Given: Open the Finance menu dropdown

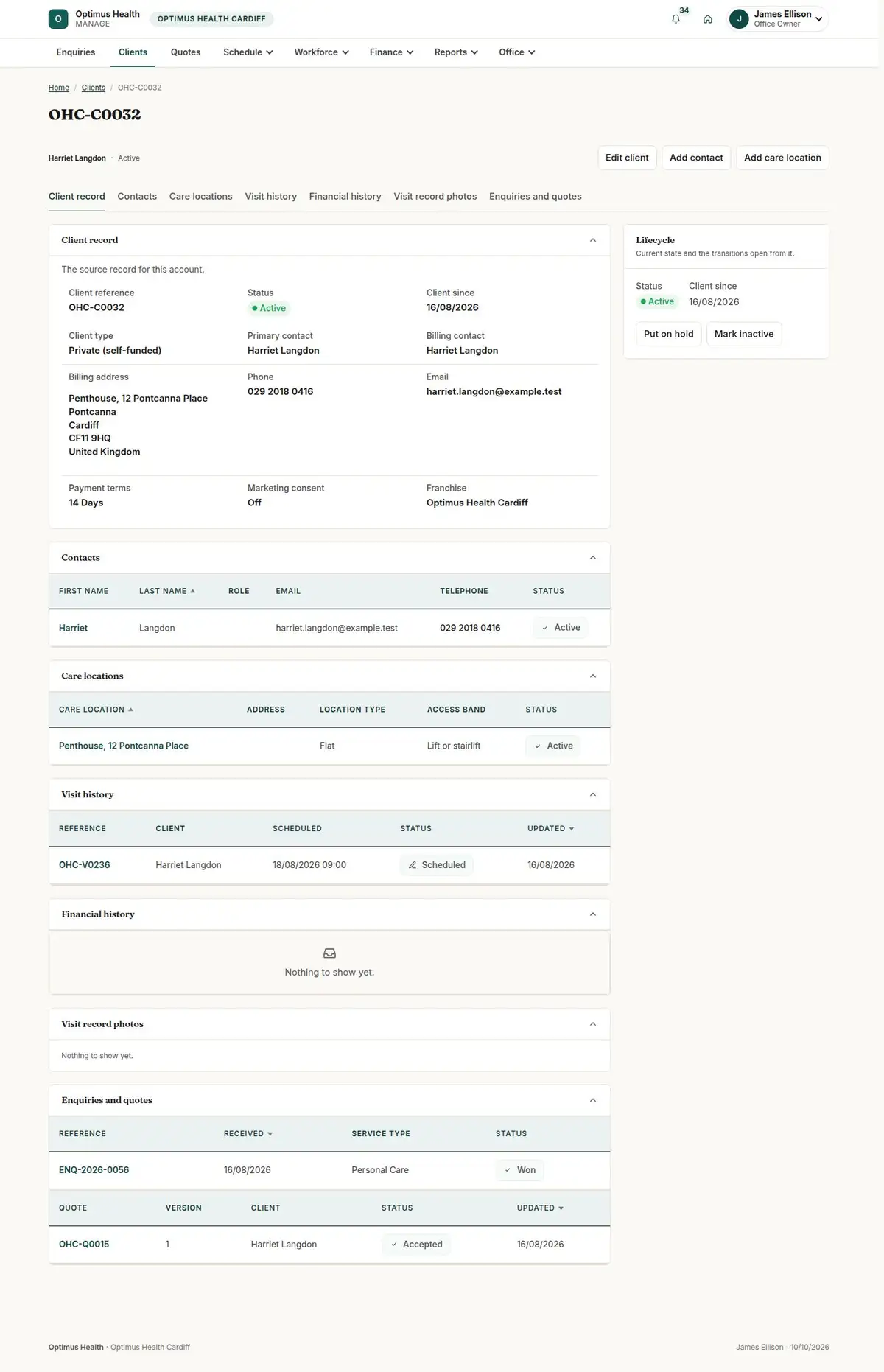Looking at the screenshot, I should (391, 52).
